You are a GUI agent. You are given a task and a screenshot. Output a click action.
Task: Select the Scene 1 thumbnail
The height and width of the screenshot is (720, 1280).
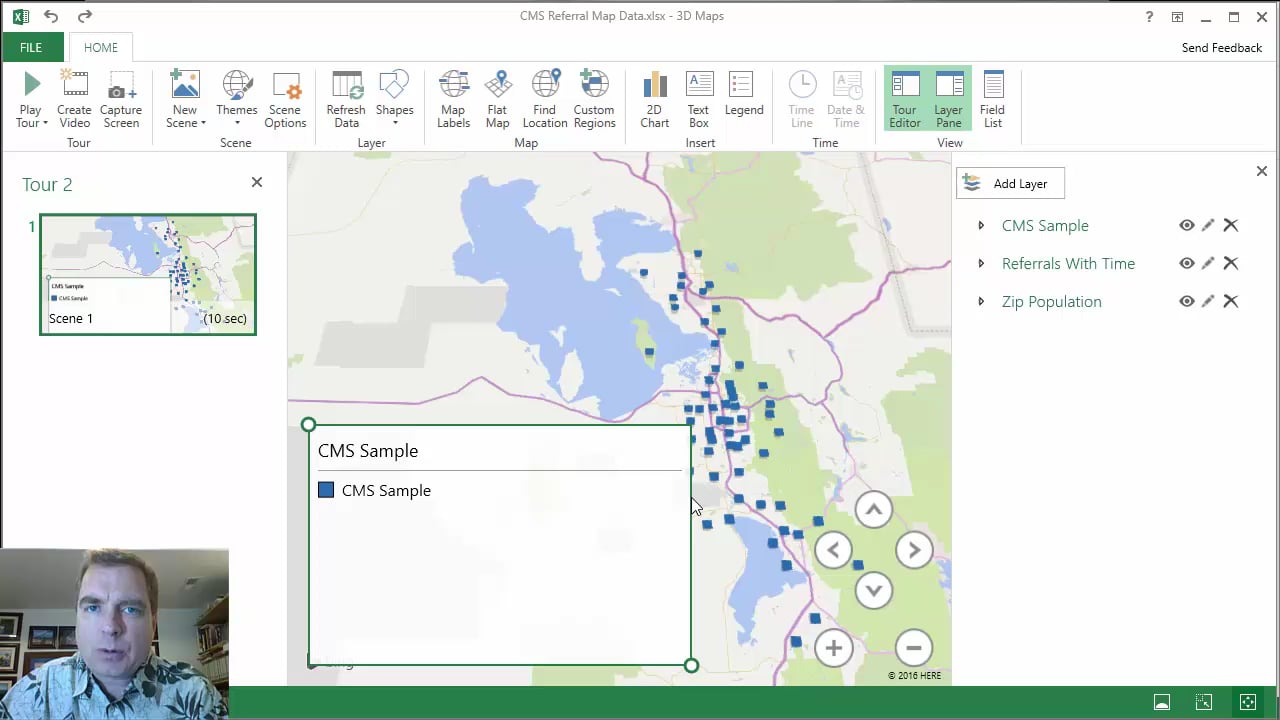pos(148,274)
